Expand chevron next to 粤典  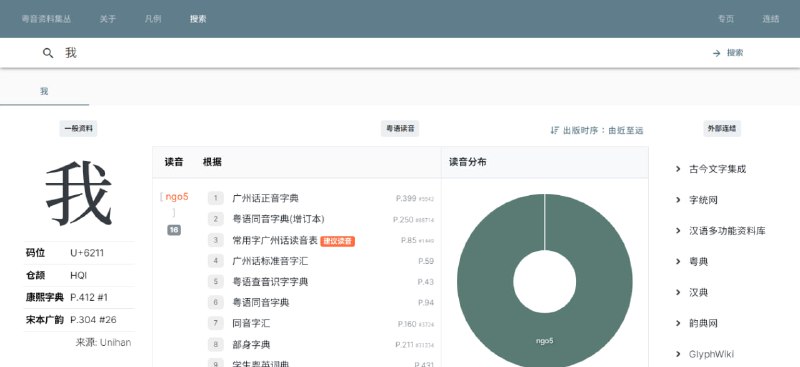678,262
